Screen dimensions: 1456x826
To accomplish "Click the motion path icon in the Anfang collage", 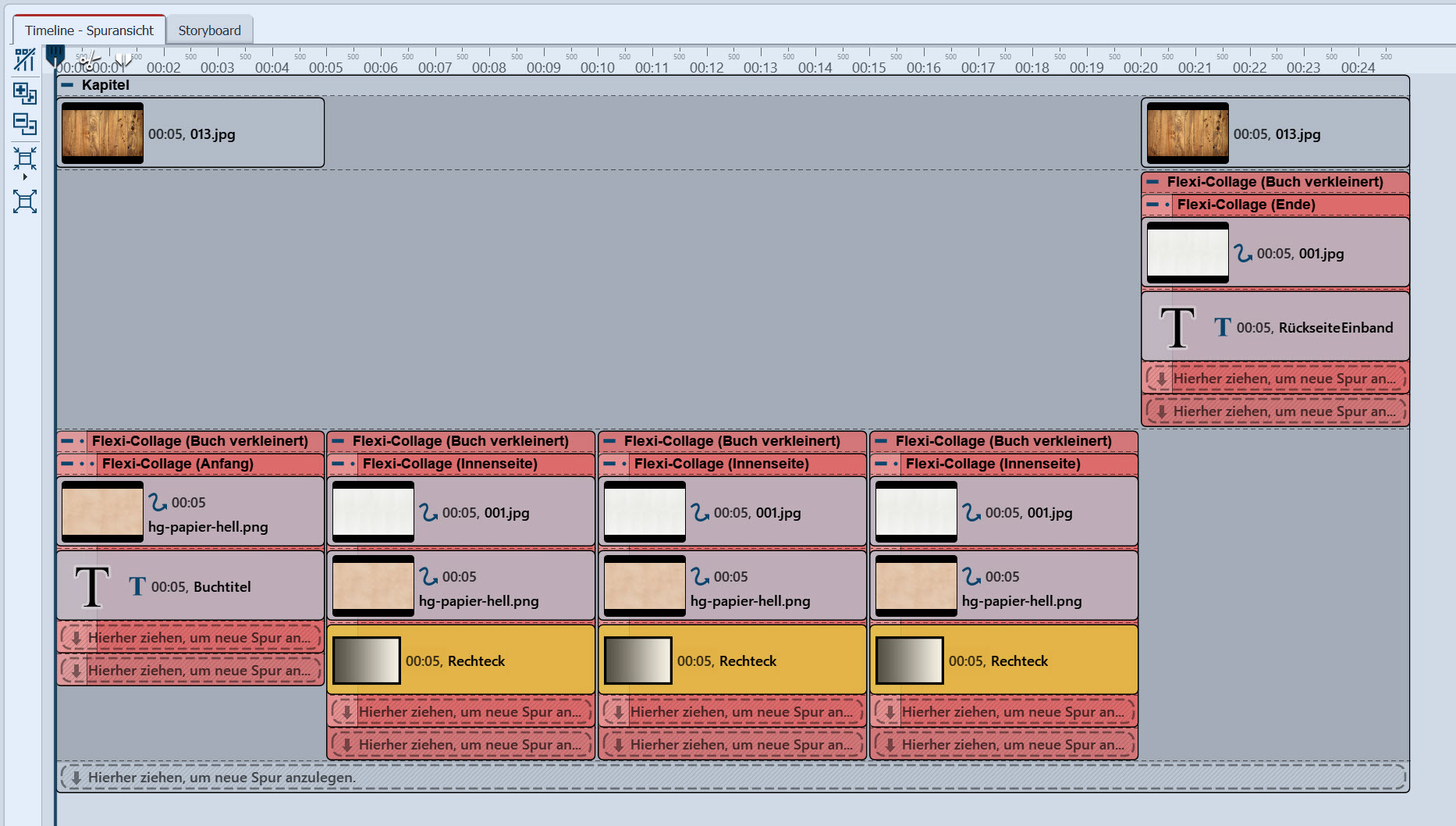I will click(x=158, y=502).
